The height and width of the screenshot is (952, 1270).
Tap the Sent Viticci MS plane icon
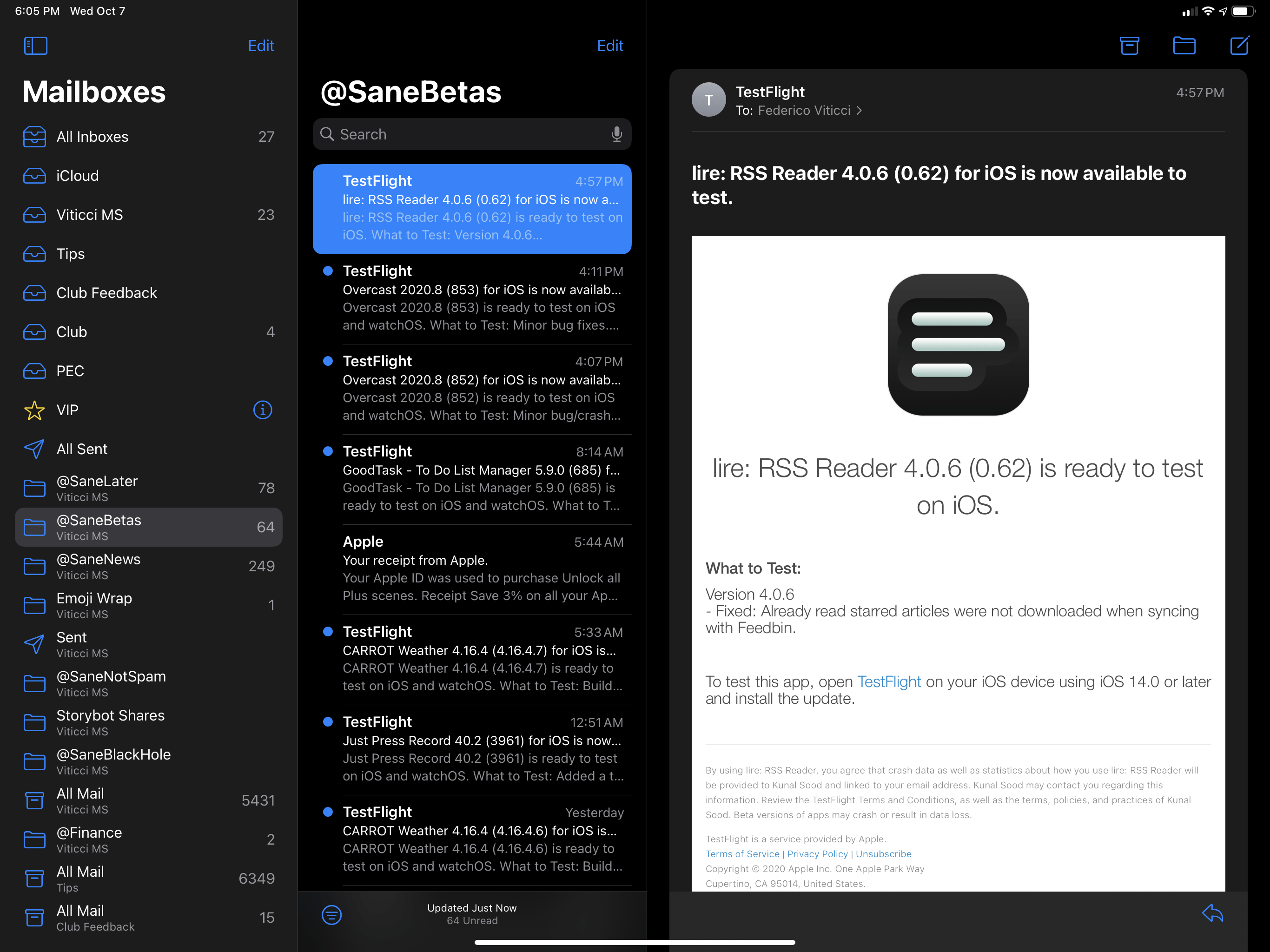34,644
